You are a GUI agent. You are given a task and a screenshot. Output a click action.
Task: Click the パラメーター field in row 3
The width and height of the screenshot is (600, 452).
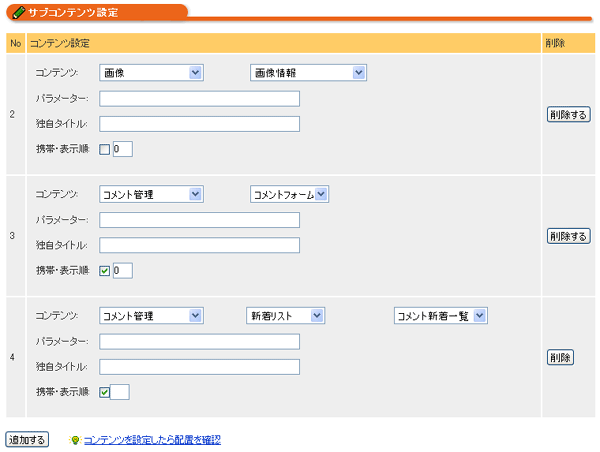[x=199, y=220]
